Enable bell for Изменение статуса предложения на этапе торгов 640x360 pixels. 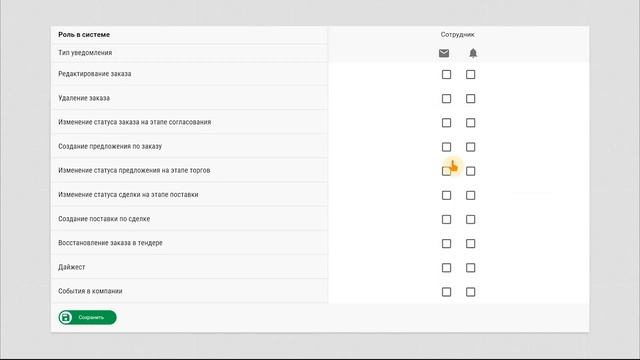(471, 171)
